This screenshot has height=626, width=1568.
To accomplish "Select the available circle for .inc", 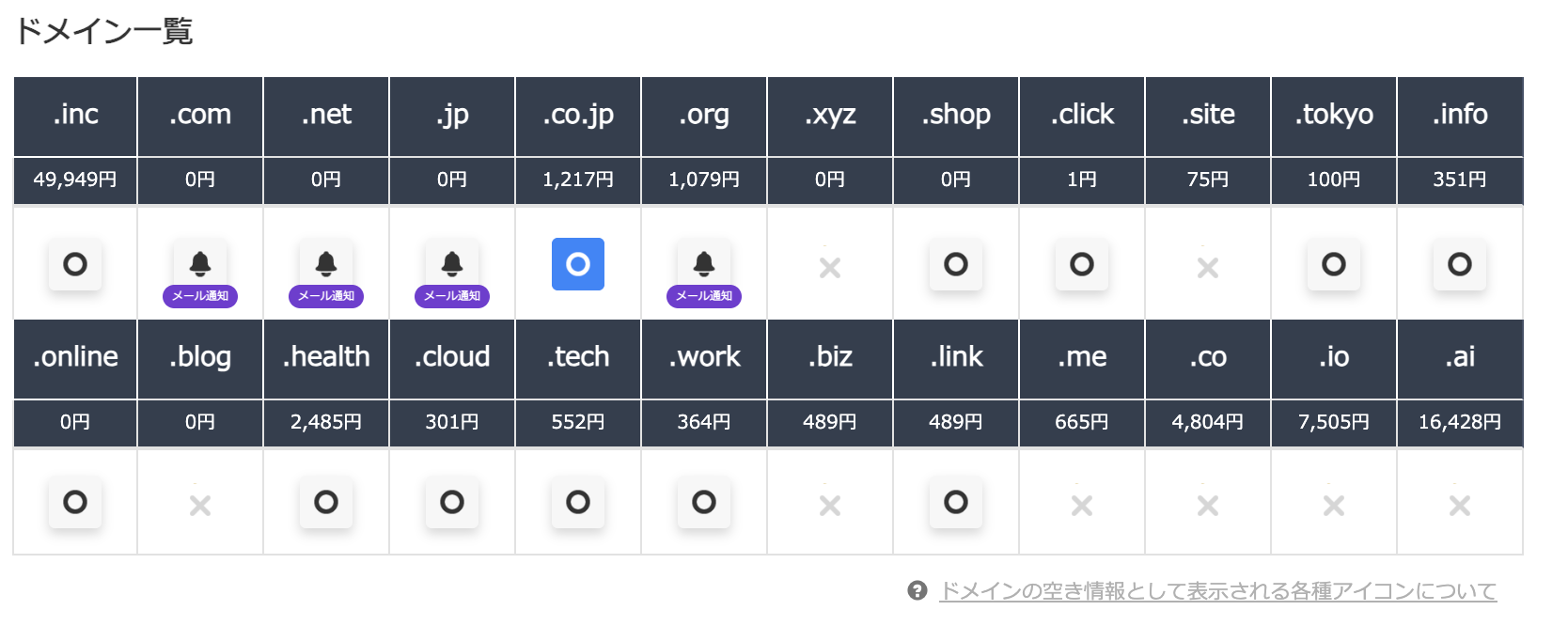I will (x=75, y=264).
